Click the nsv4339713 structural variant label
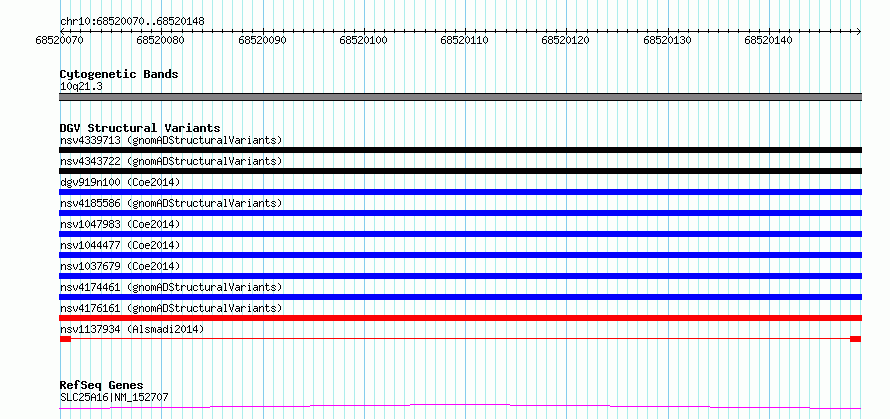 click(x=171, y=140)
